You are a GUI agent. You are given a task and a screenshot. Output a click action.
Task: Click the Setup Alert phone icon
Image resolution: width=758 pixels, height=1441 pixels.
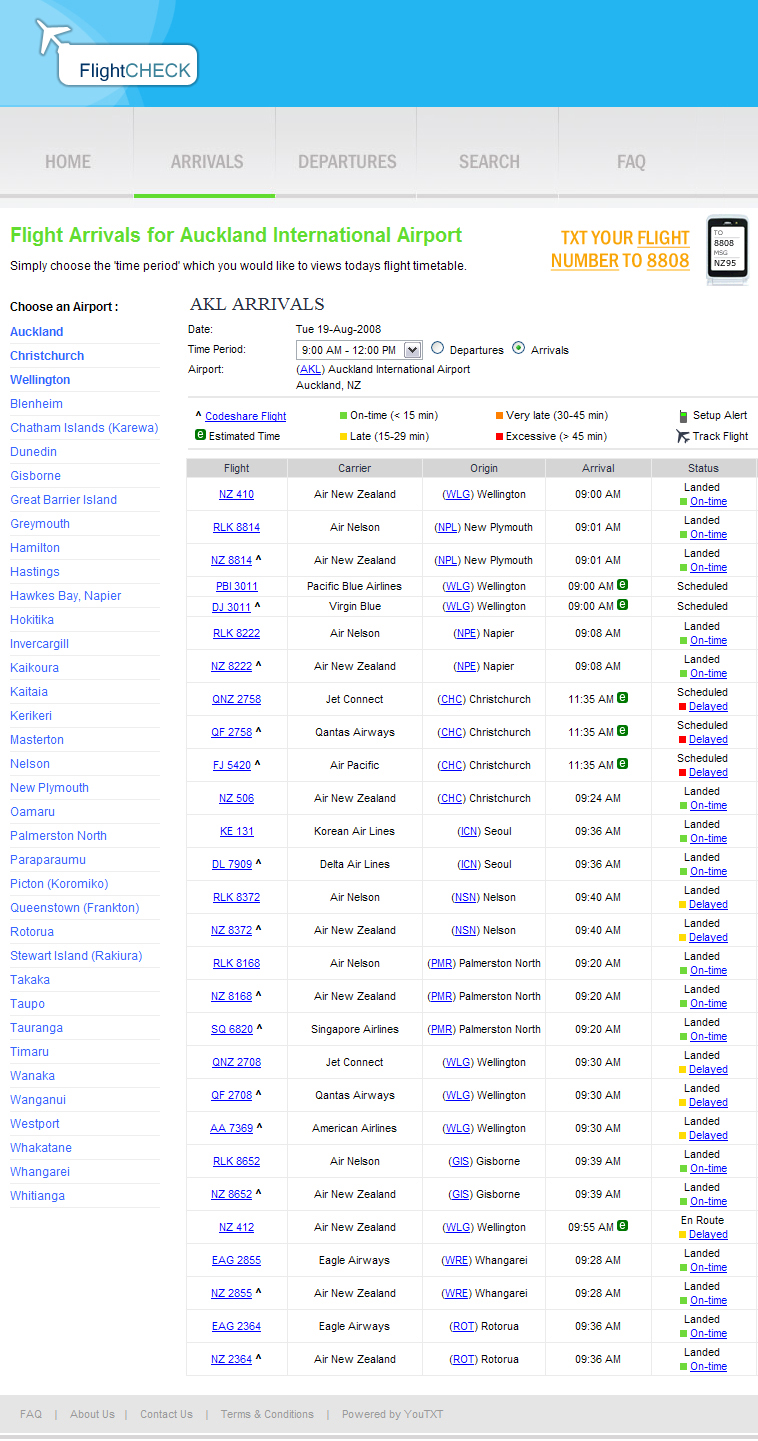[x=683, y=416]
